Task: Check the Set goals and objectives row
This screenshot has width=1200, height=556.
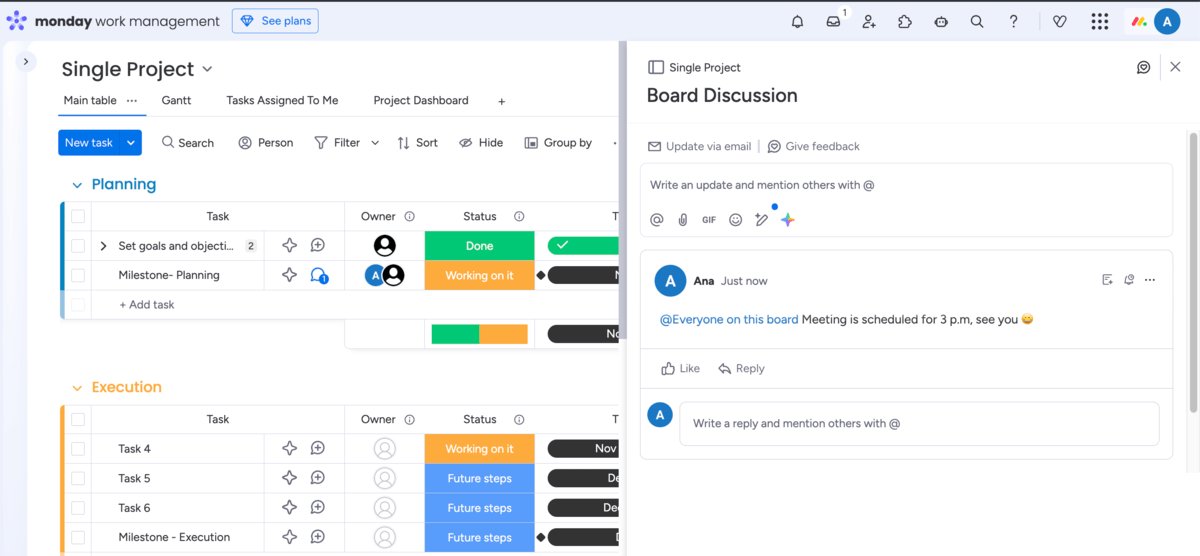Action: click(78, 246)
